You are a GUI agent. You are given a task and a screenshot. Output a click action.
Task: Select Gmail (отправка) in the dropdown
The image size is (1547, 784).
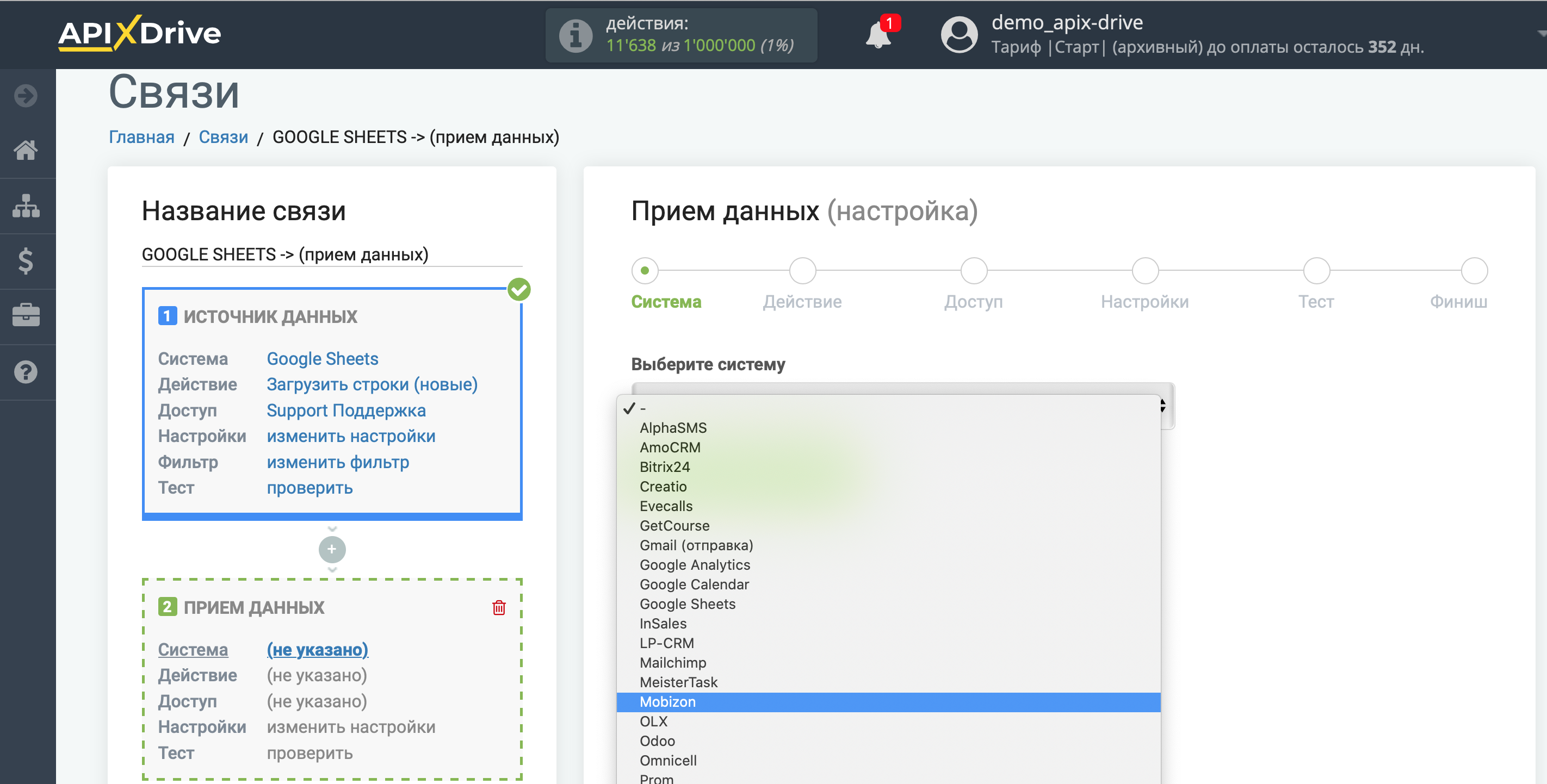[x=888, y=546]
